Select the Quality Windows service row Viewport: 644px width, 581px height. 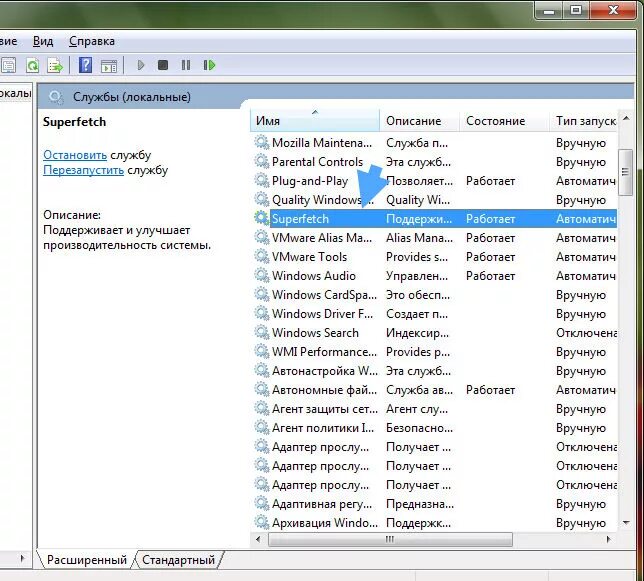pos(435,200)
